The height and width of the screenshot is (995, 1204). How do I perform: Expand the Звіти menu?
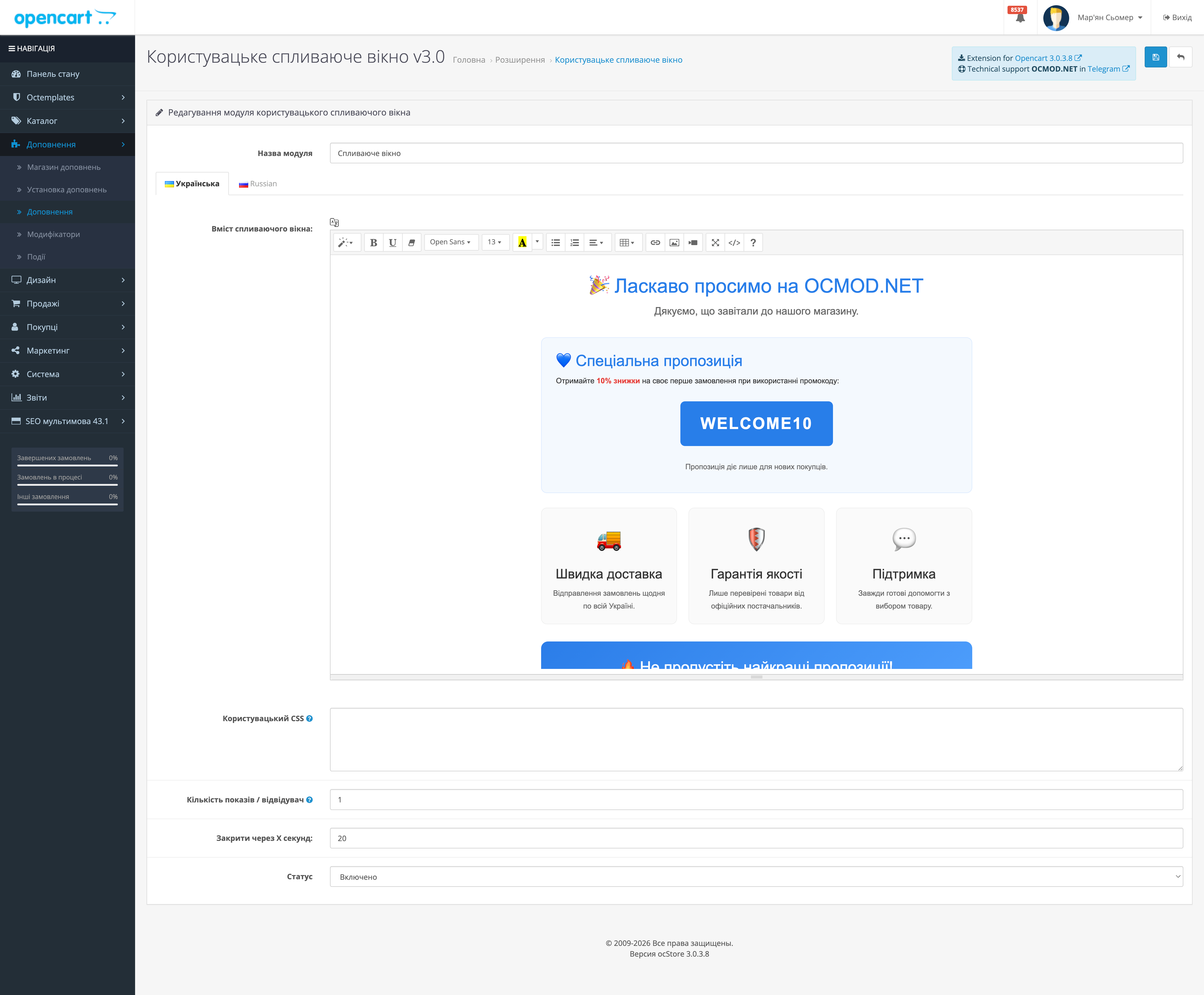click(x=68, y=398)
